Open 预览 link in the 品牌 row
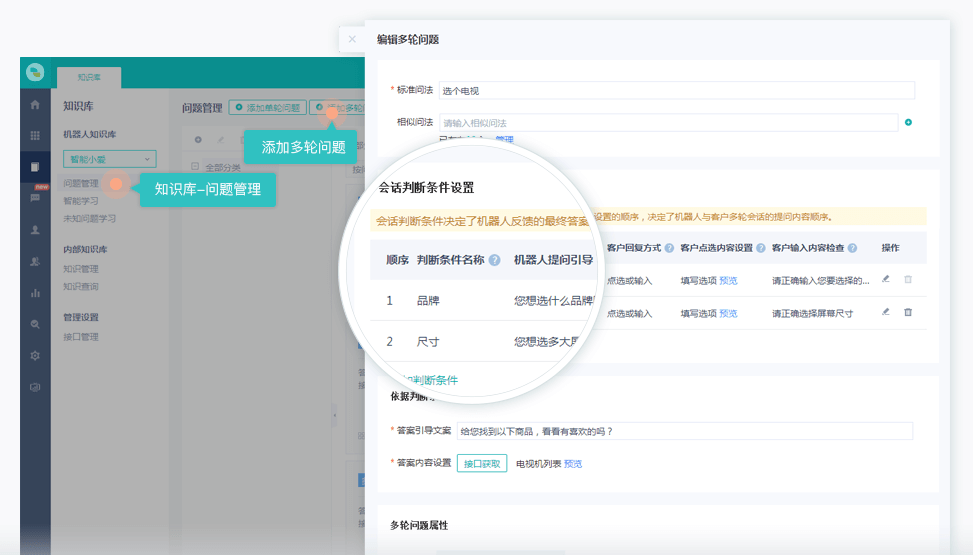The image size is (973, 555). 729,281
